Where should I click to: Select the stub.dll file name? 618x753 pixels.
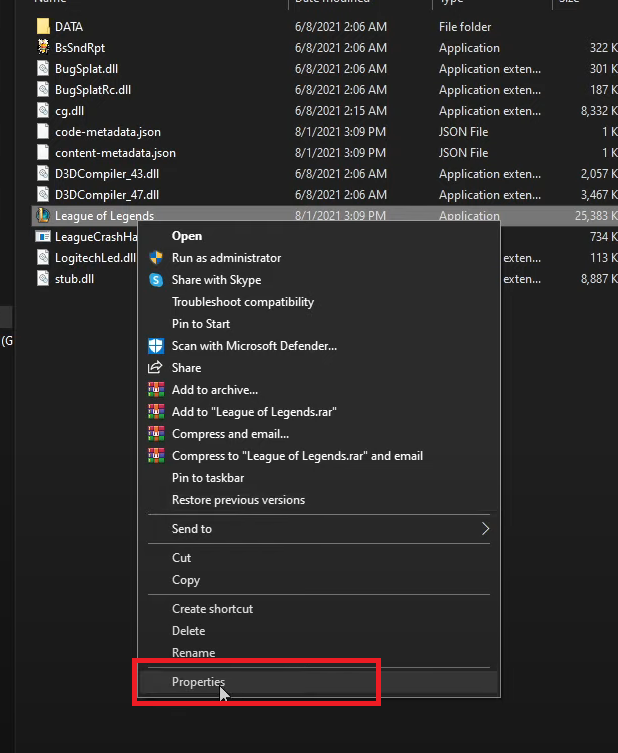click(x=74, y=279)
